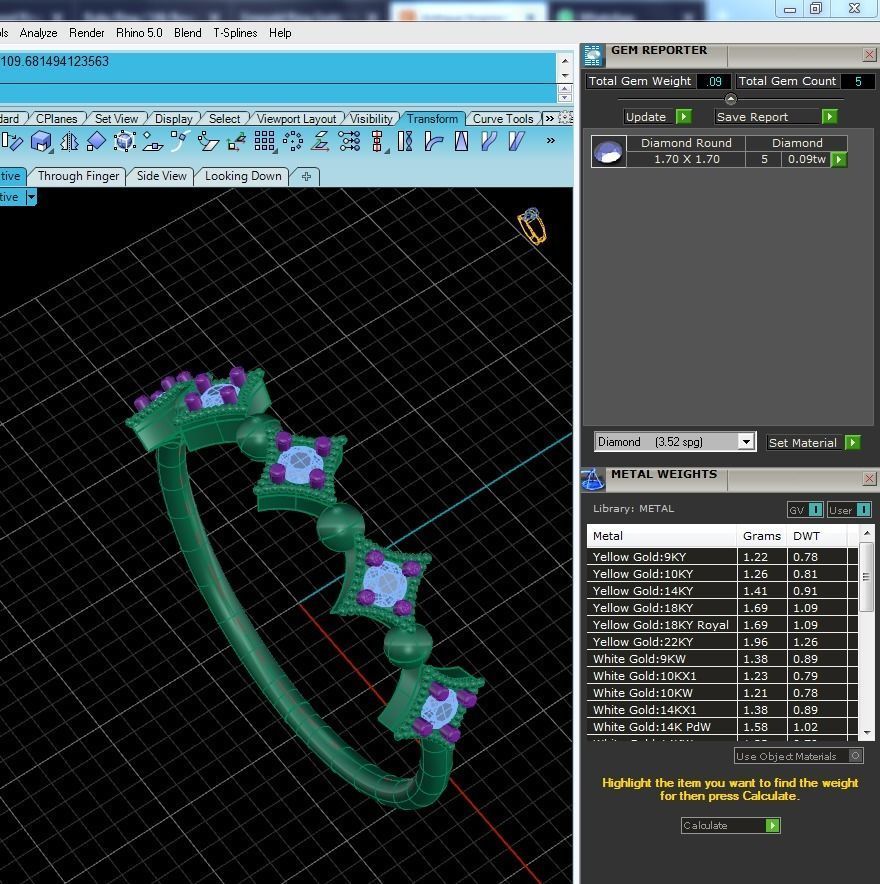Screen dimensions: 880x884
Task: Select the Orient on Surface tool
Action: click(x=152, y=141)
